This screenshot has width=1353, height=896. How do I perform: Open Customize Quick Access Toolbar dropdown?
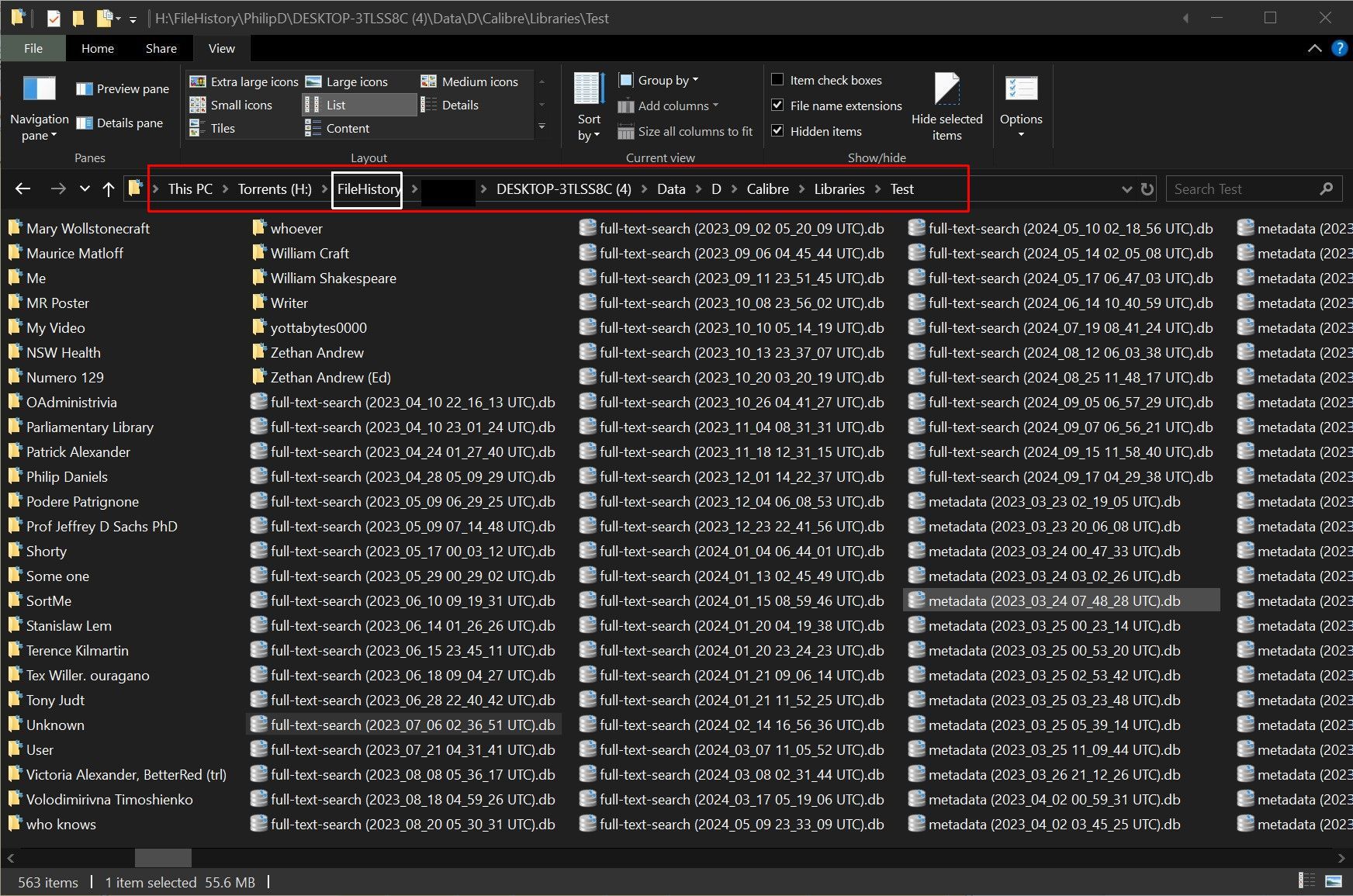133,19
